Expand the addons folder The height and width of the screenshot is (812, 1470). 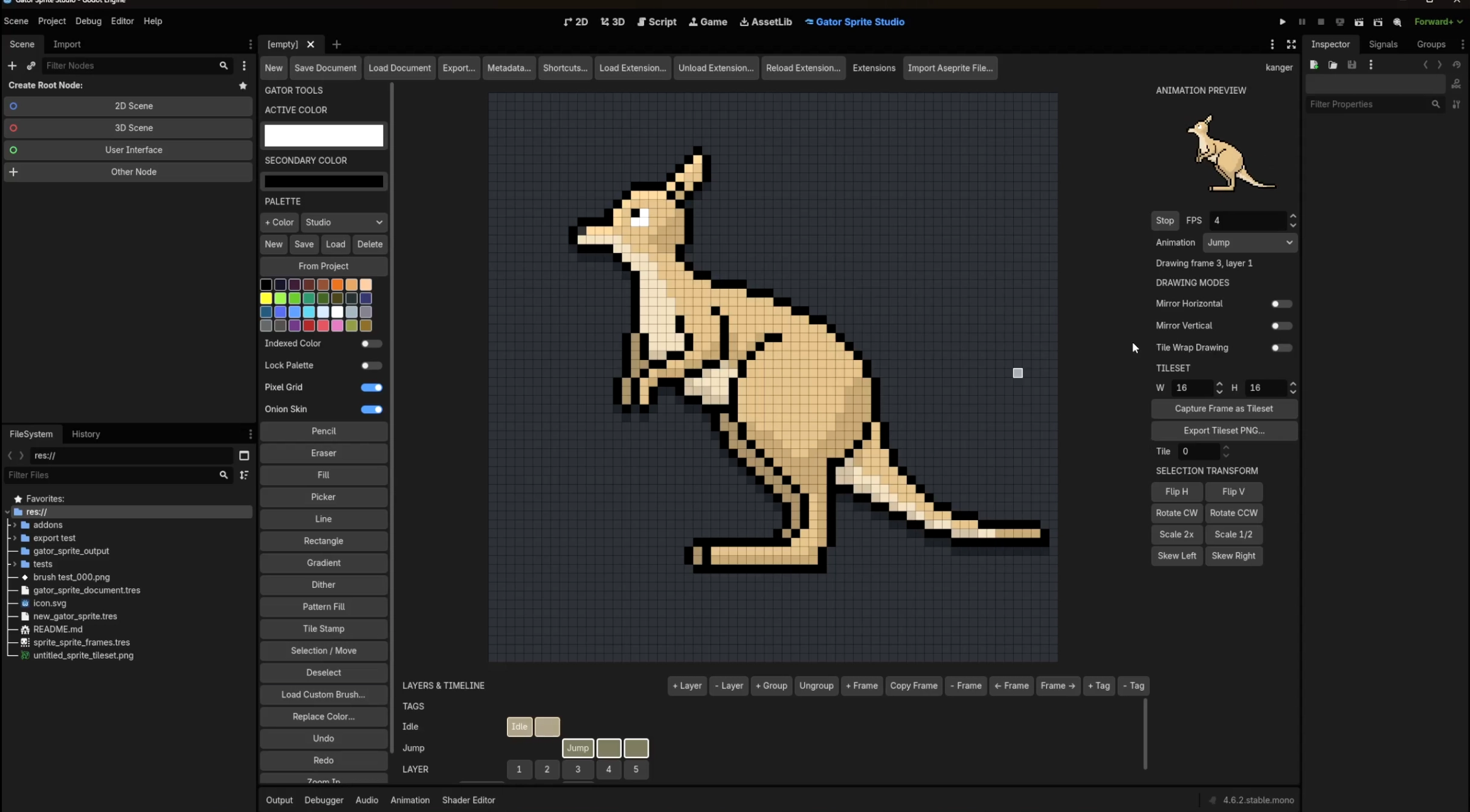coord(15,525)
